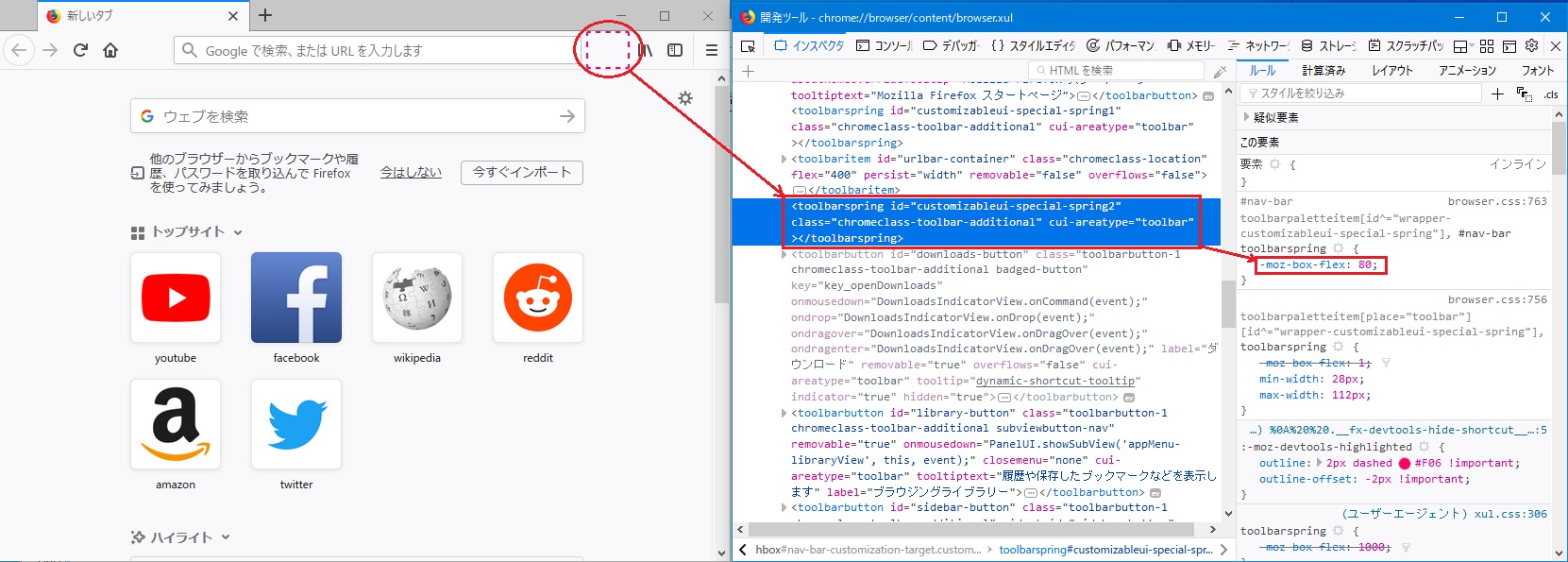Go to the Firefox home page
Viewport: 1568px width, 562px height.
pyautogui.click(x=110, y=50)
